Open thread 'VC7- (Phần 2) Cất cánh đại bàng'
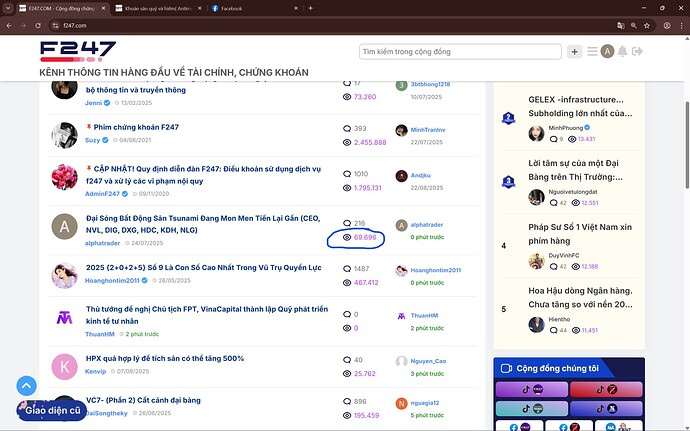The image size is (690, 431). 143,400
